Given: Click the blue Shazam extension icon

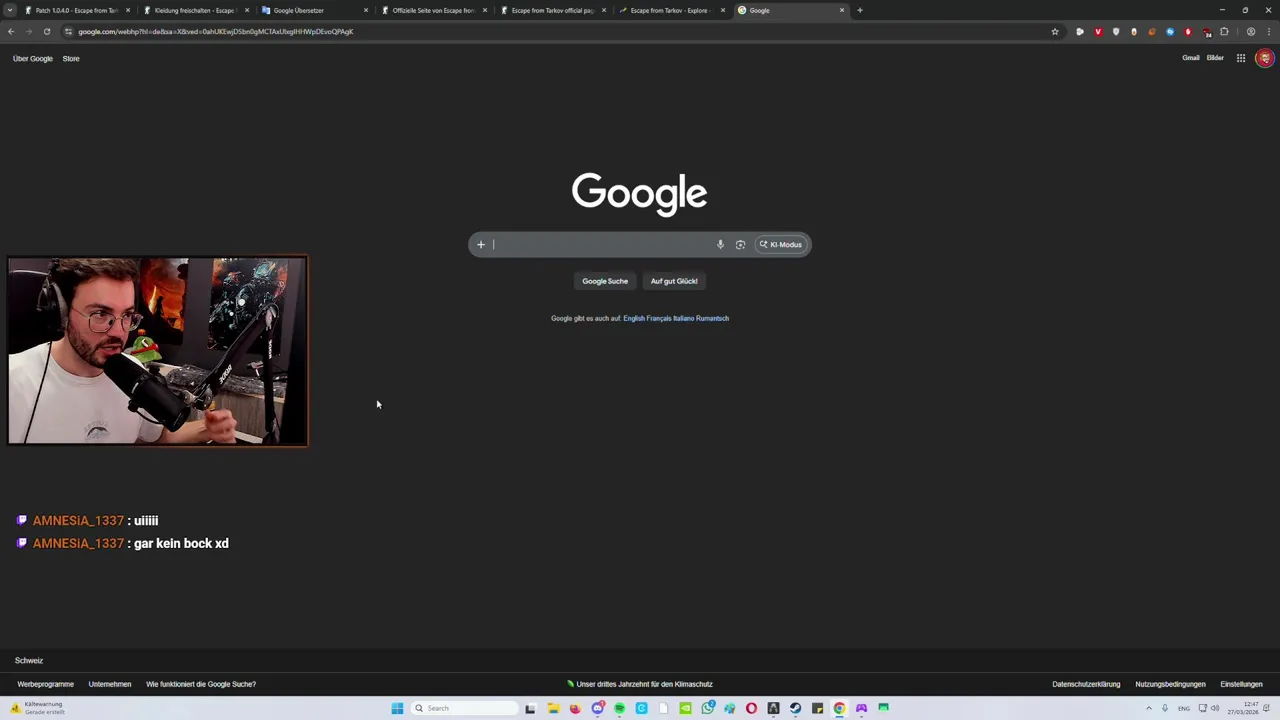Looking at the screenshot, I should pyautogui.click(x=1170, y=31).
